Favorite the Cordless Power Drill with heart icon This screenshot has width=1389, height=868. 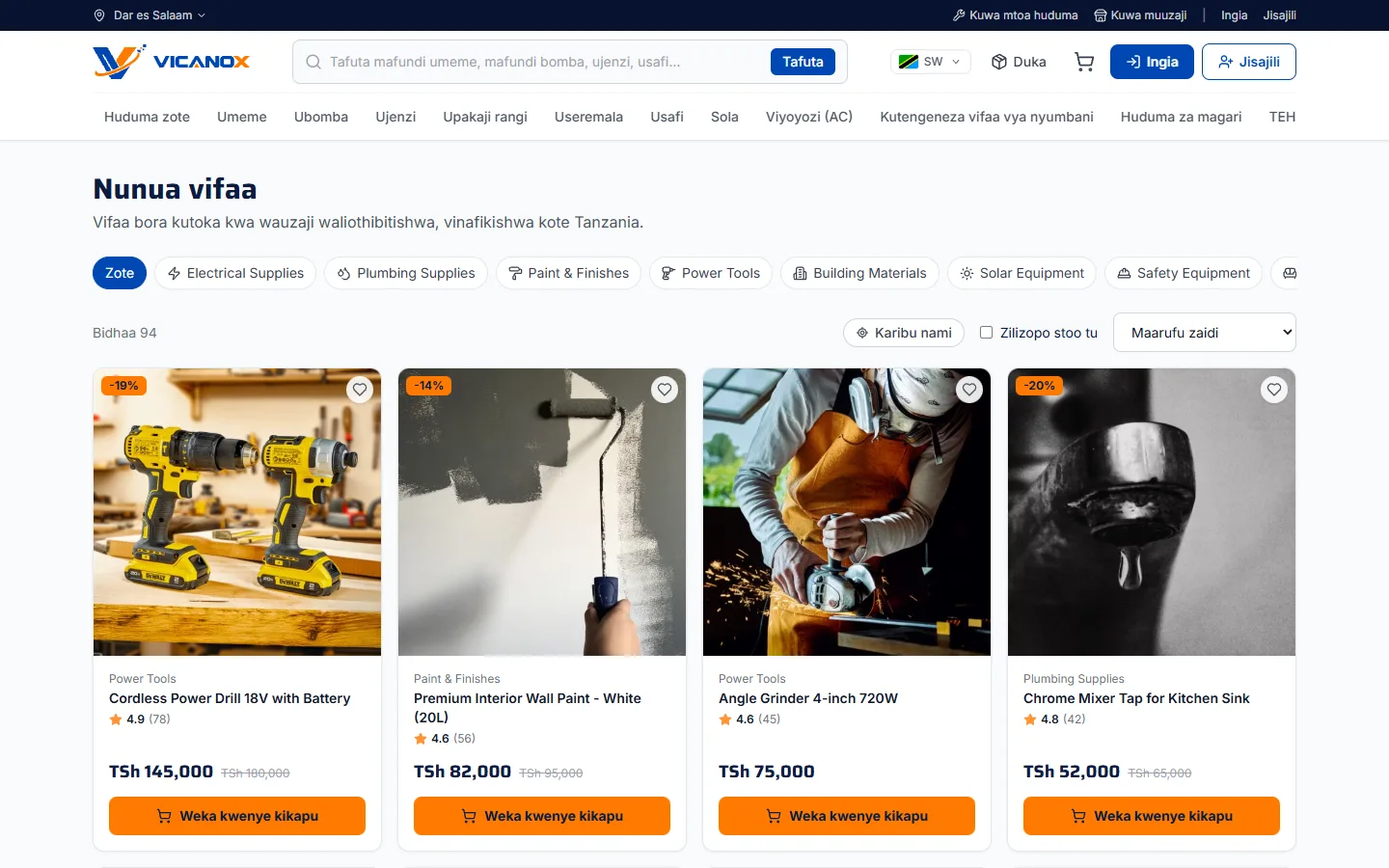pos(360,390)
